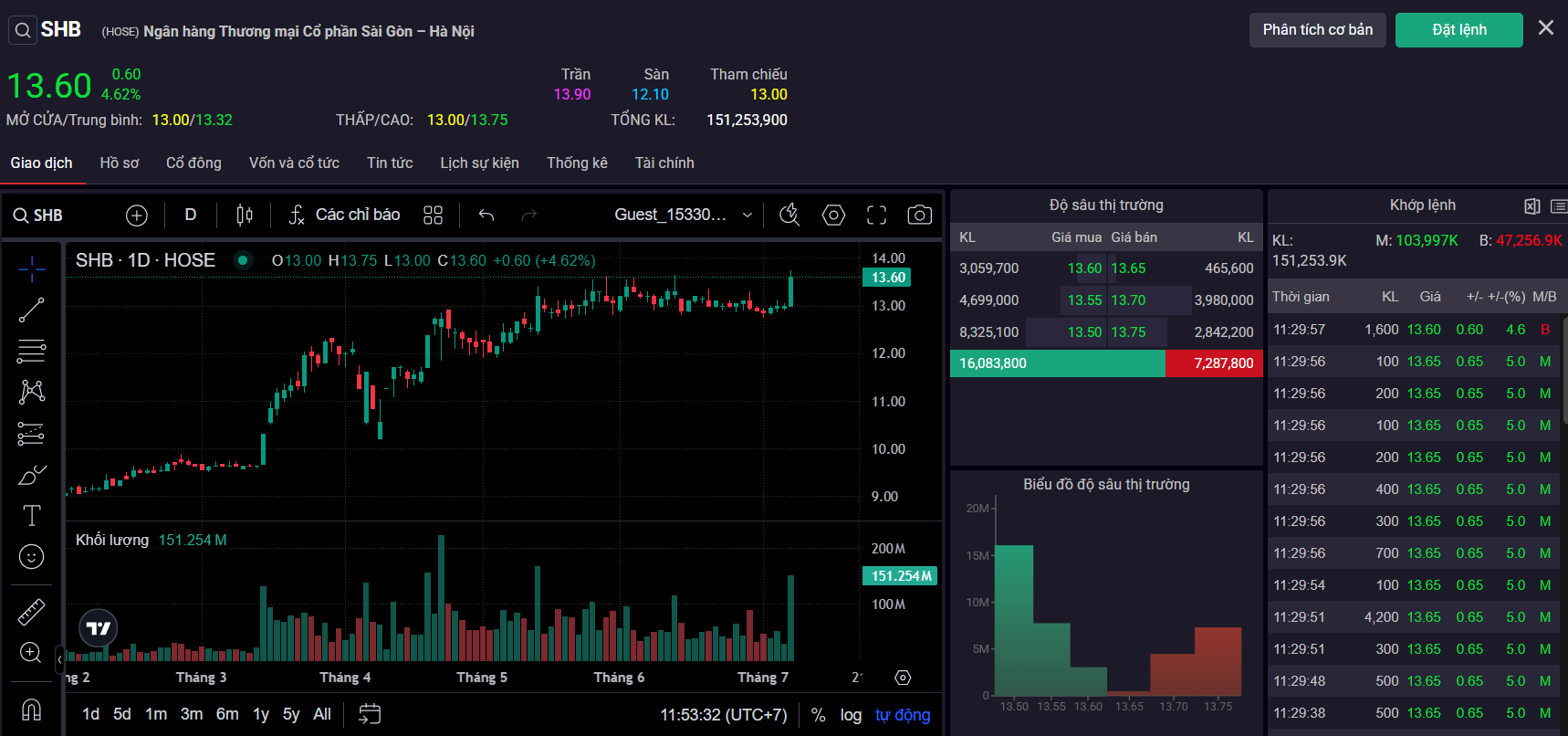Select the text annotation tool

coord(32,516)
